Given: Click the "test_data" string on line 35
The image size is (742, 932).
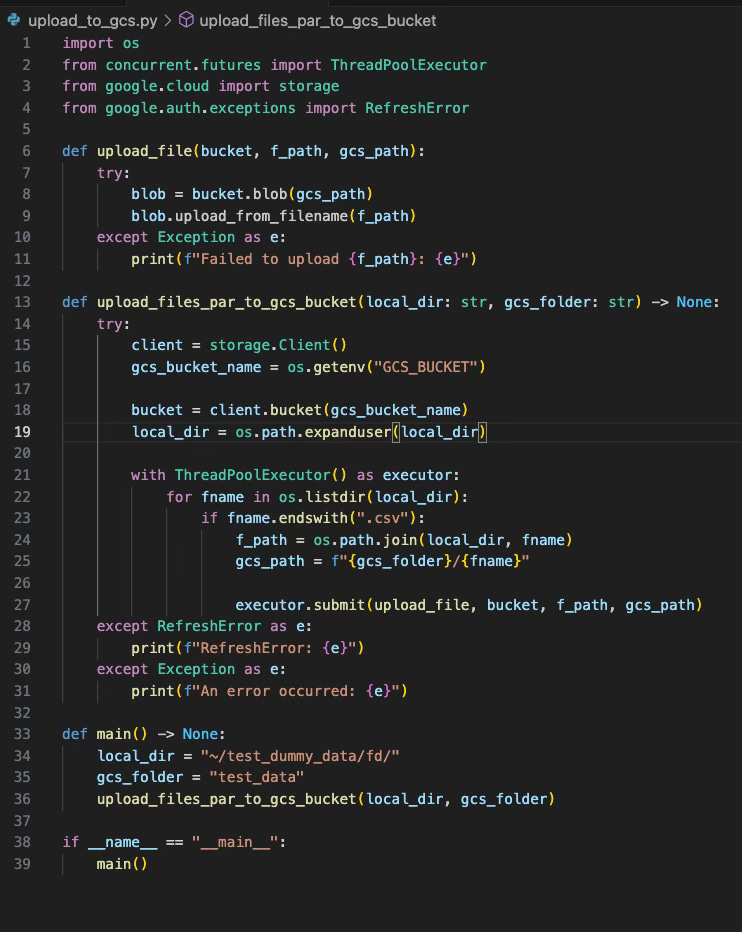Looking at the screenshot, I should [257, 777].
